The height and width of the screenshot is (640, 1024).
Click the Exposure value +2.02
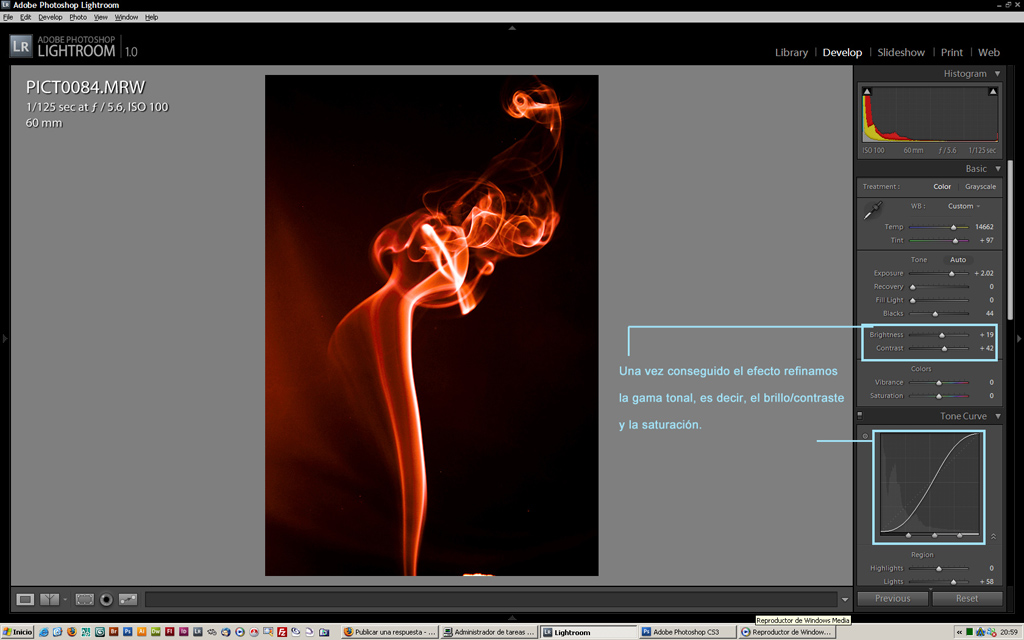click(984, 273)
